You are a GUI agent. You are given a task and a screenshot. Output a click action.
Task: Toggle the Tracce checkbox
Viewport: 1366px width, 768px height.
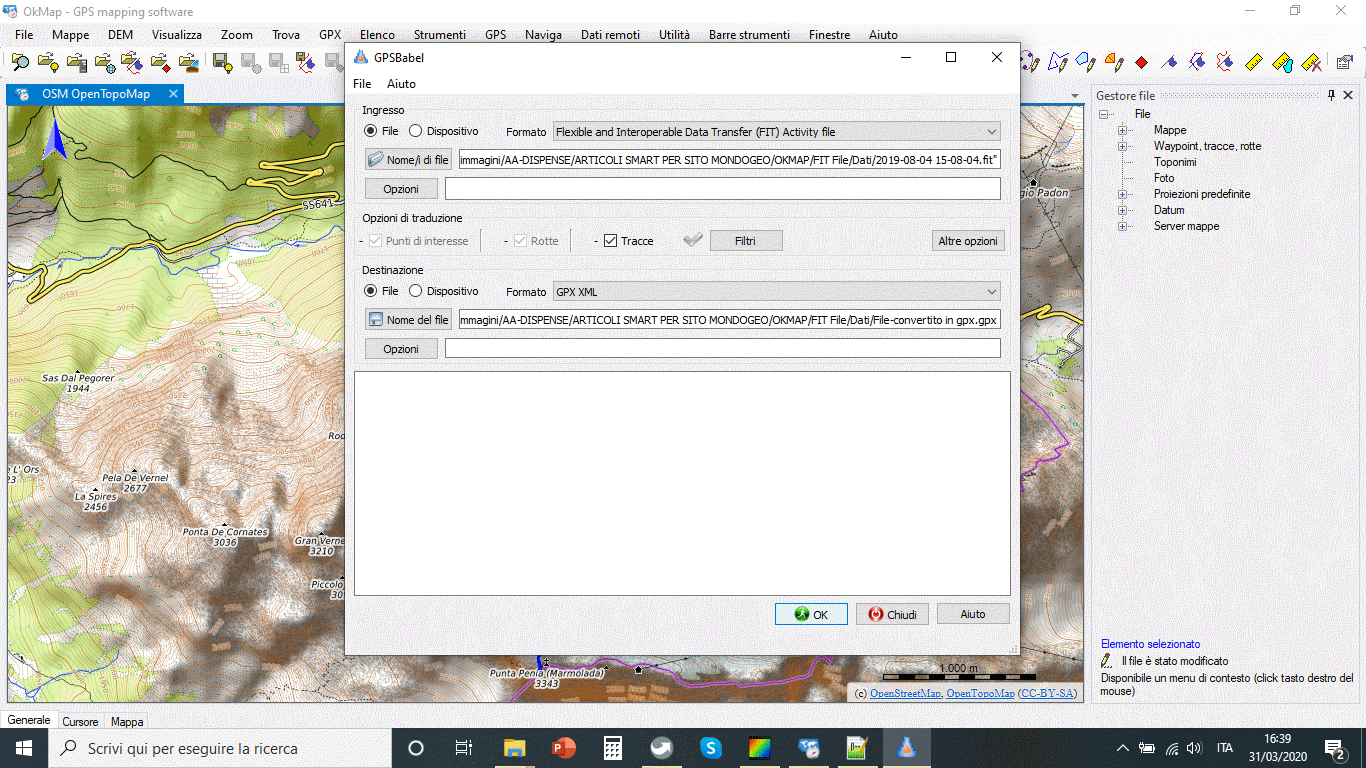tap(611, 241)
